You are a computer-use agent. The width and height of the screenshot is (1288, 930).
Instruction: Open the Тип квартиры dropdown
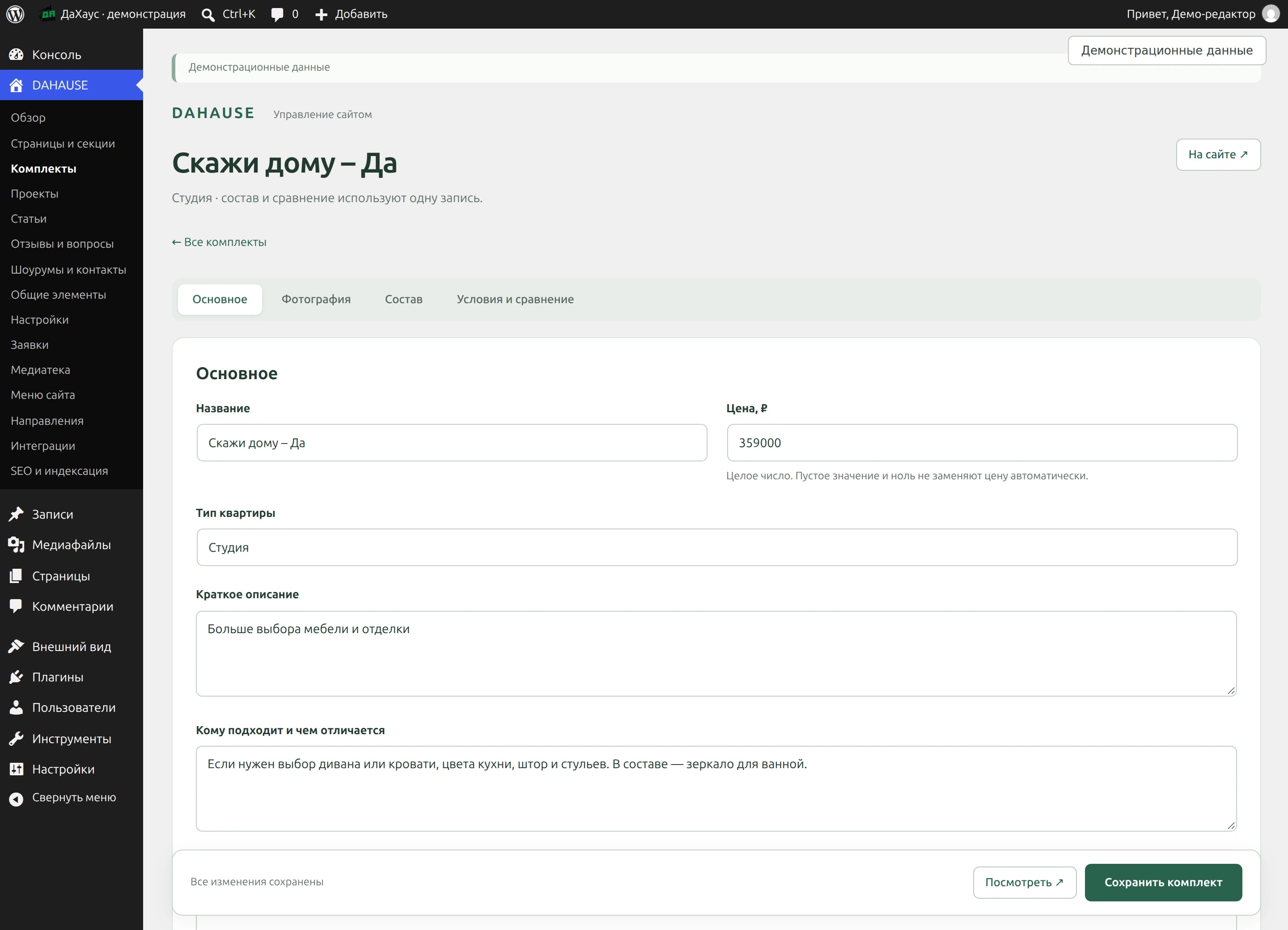(x=717, y=547)
